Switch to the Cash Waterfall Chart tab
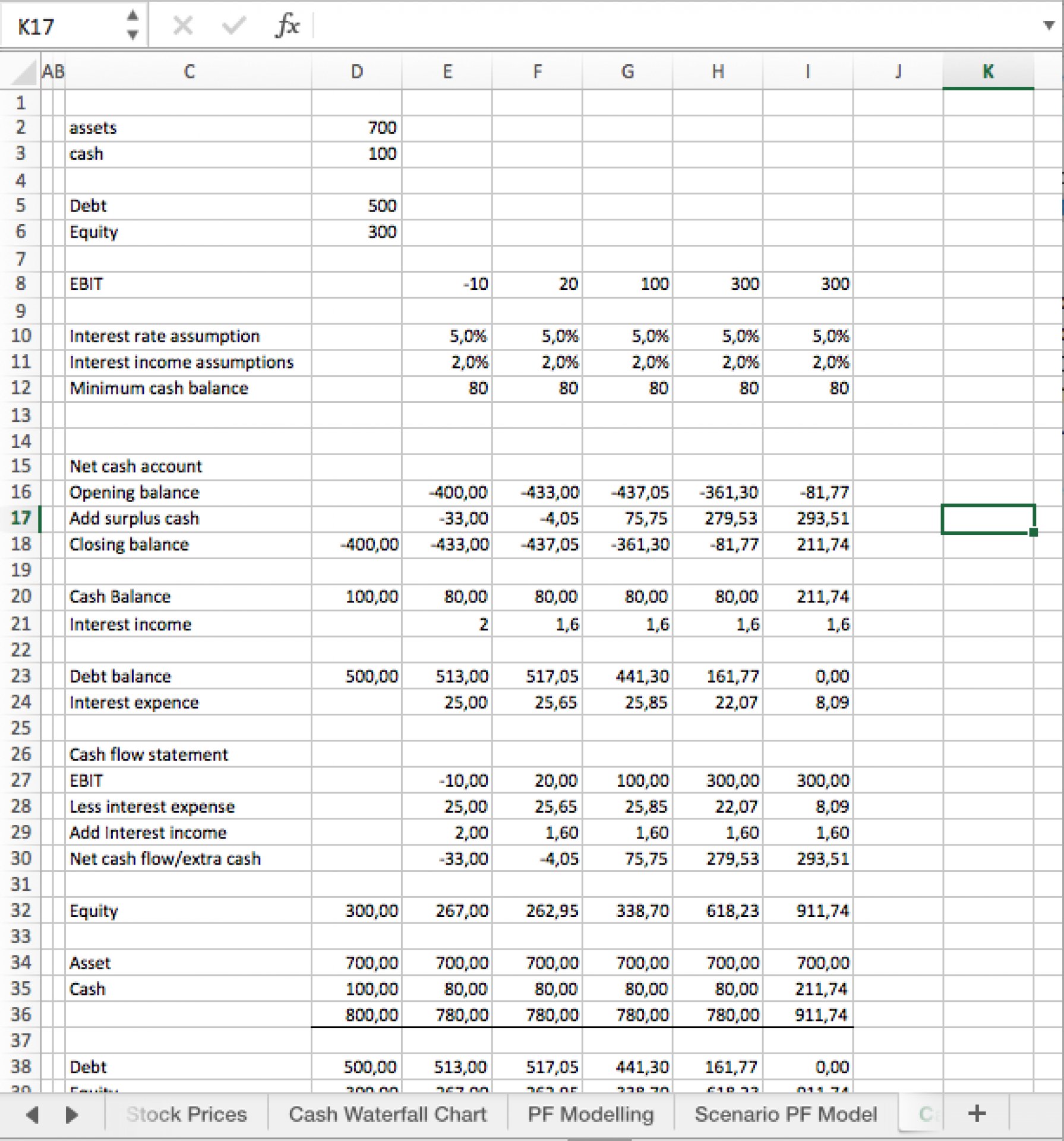 coord(387,1114)
